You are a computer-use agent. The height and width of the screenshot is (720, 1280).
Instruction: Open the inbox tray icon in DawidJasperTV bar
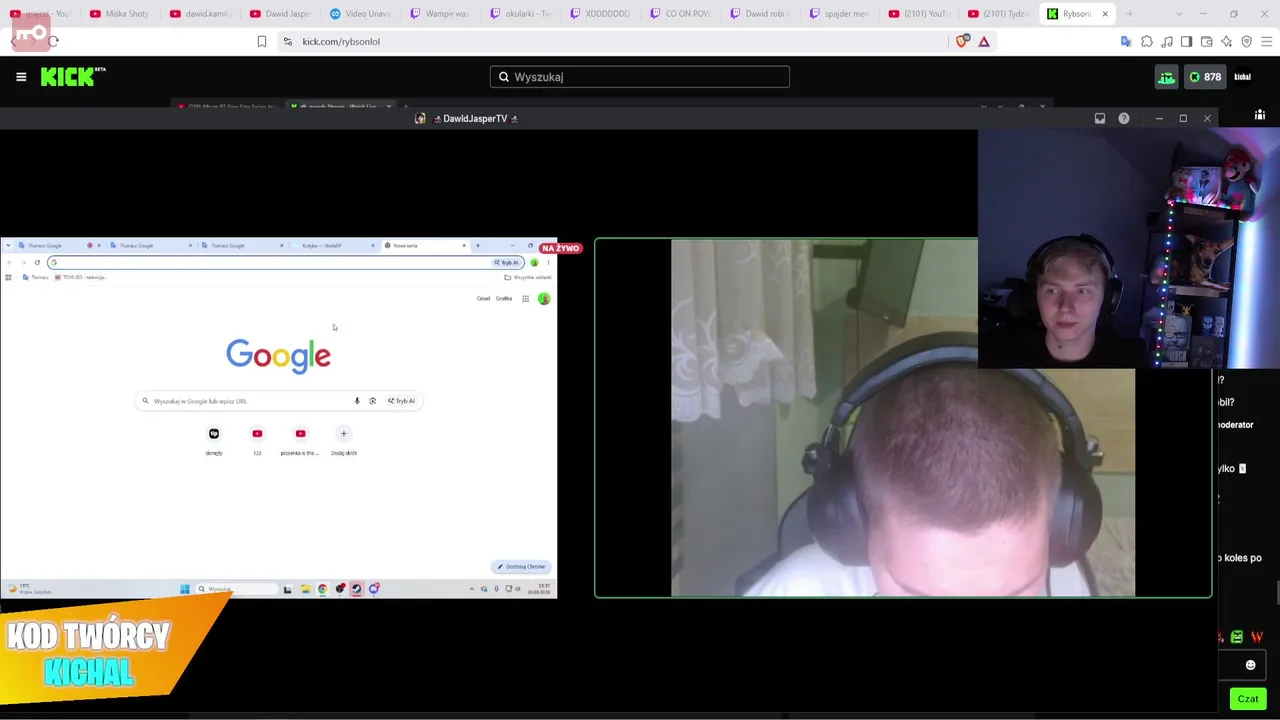(x=1100, y=119)
